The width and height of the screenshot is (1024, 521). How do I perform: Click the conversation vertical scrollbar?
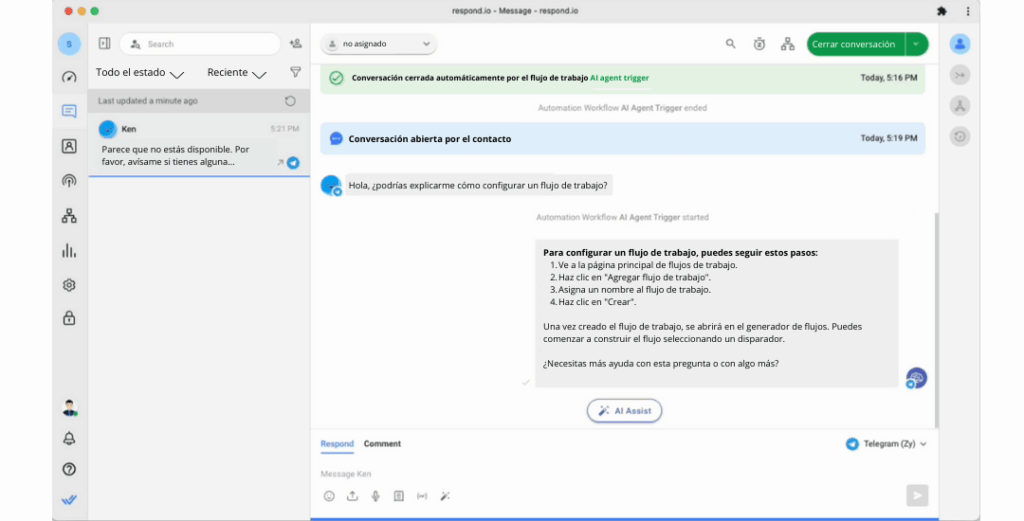(935, 320)
